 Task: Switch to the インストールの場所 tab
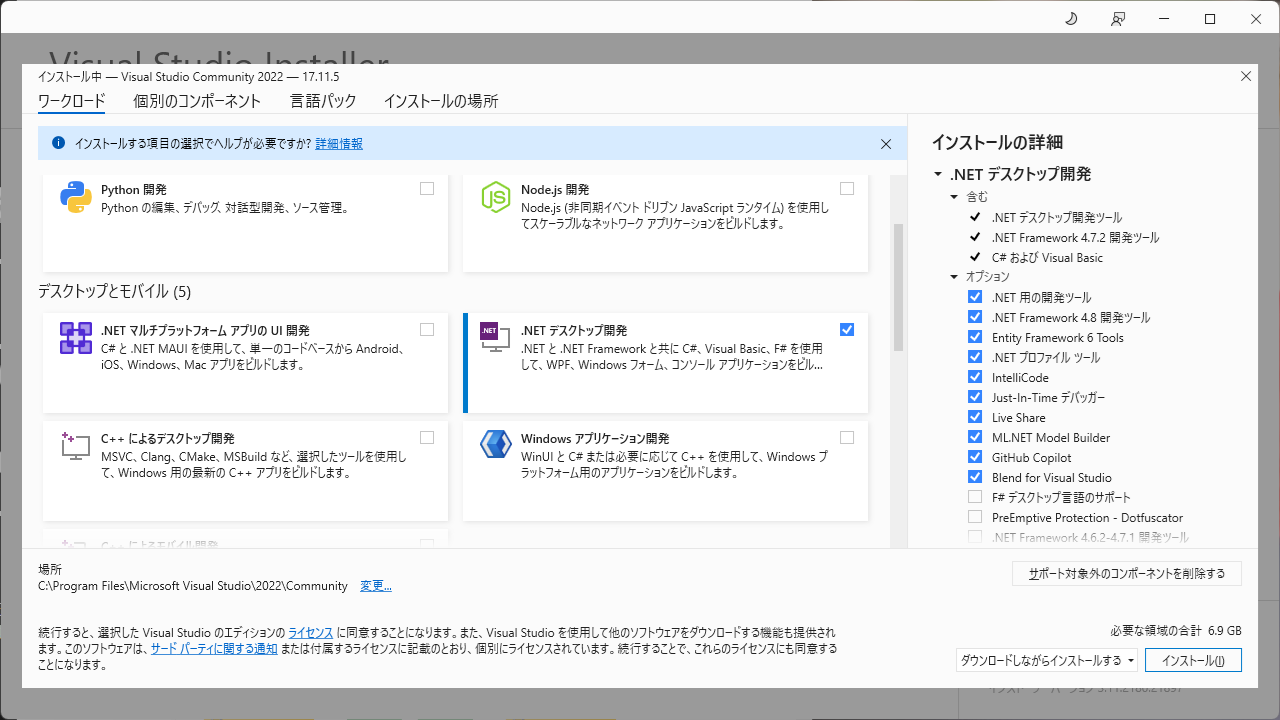(x=441, y=101)
